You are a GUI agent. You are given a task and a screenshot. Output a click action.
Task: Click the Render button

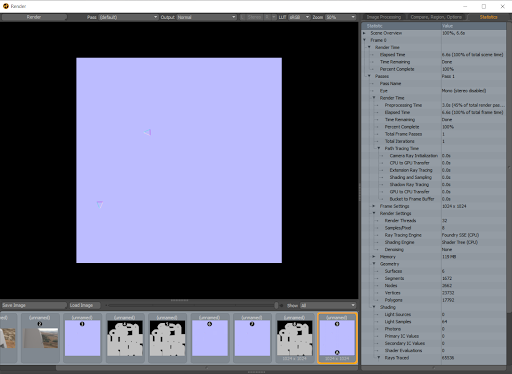coord(34,17)
